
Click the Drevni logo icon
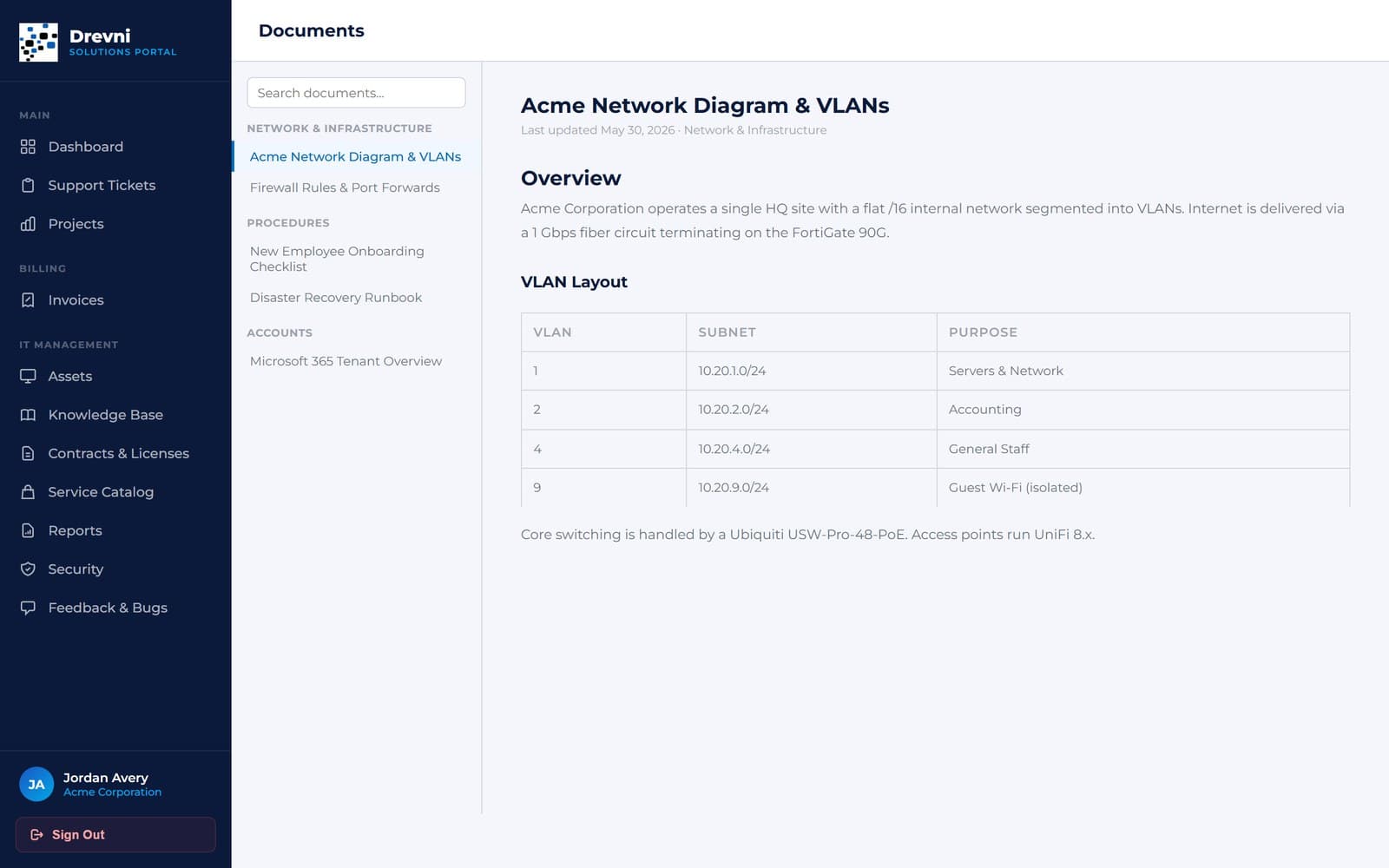coord(38,42)
